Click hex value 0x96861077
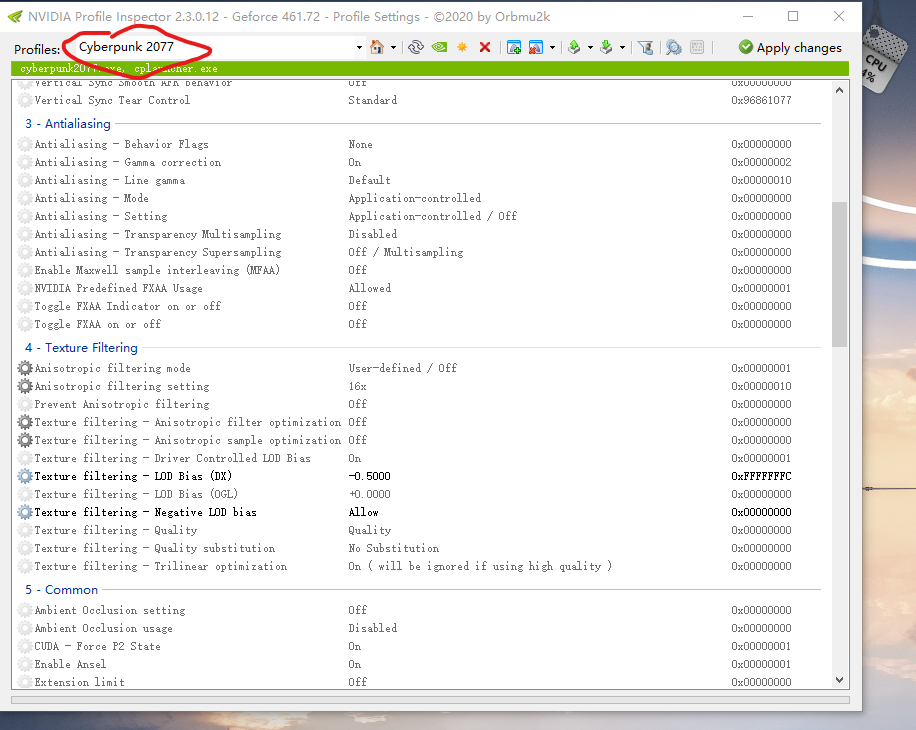Image resolution: width=916 pixels, height=730 pixels. pyautogui.click(x=761, y=100)
